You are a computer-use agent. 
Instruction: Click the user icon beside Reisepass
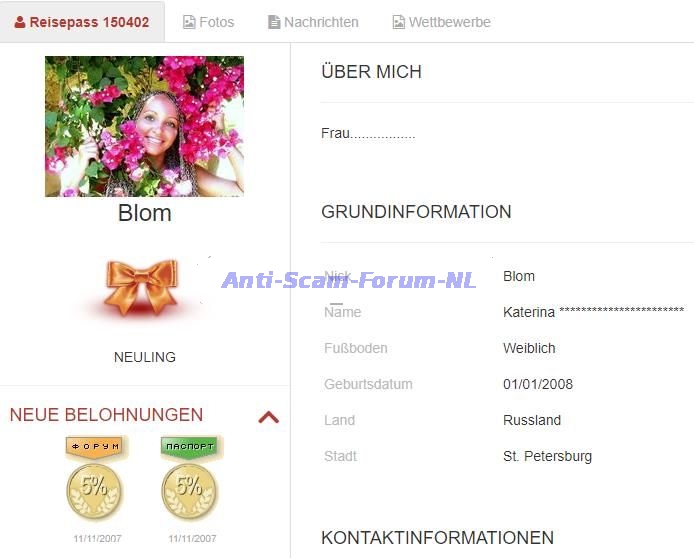19,22
